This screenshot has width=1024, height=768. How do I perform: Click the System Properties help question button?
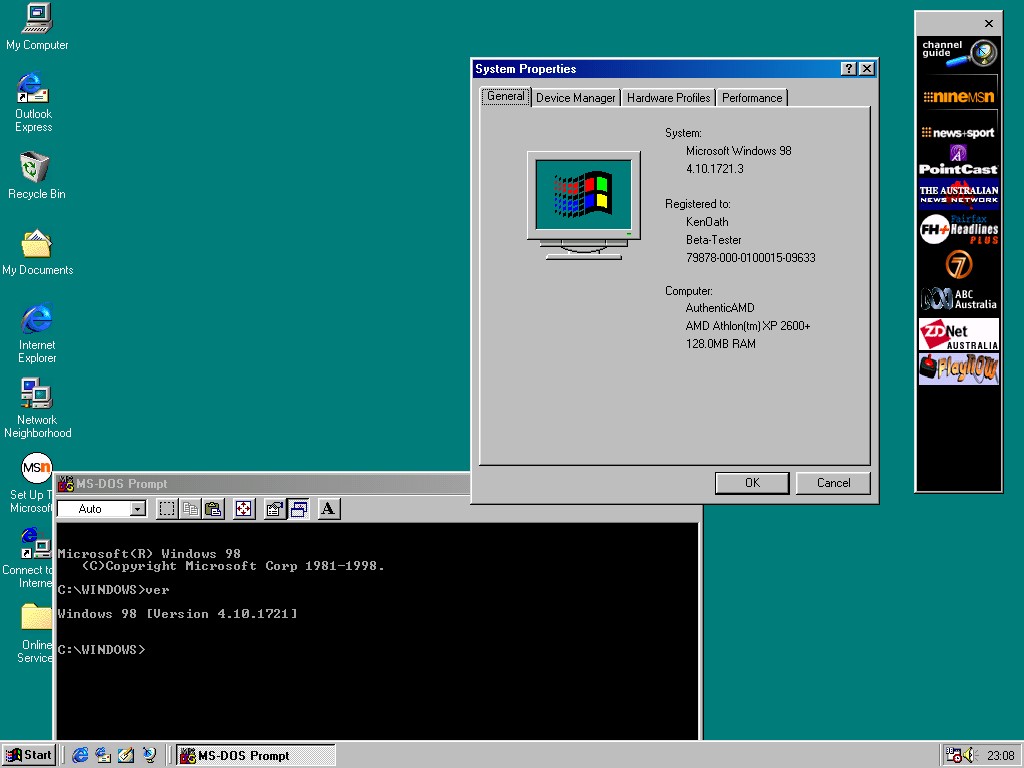pos(848,69)
